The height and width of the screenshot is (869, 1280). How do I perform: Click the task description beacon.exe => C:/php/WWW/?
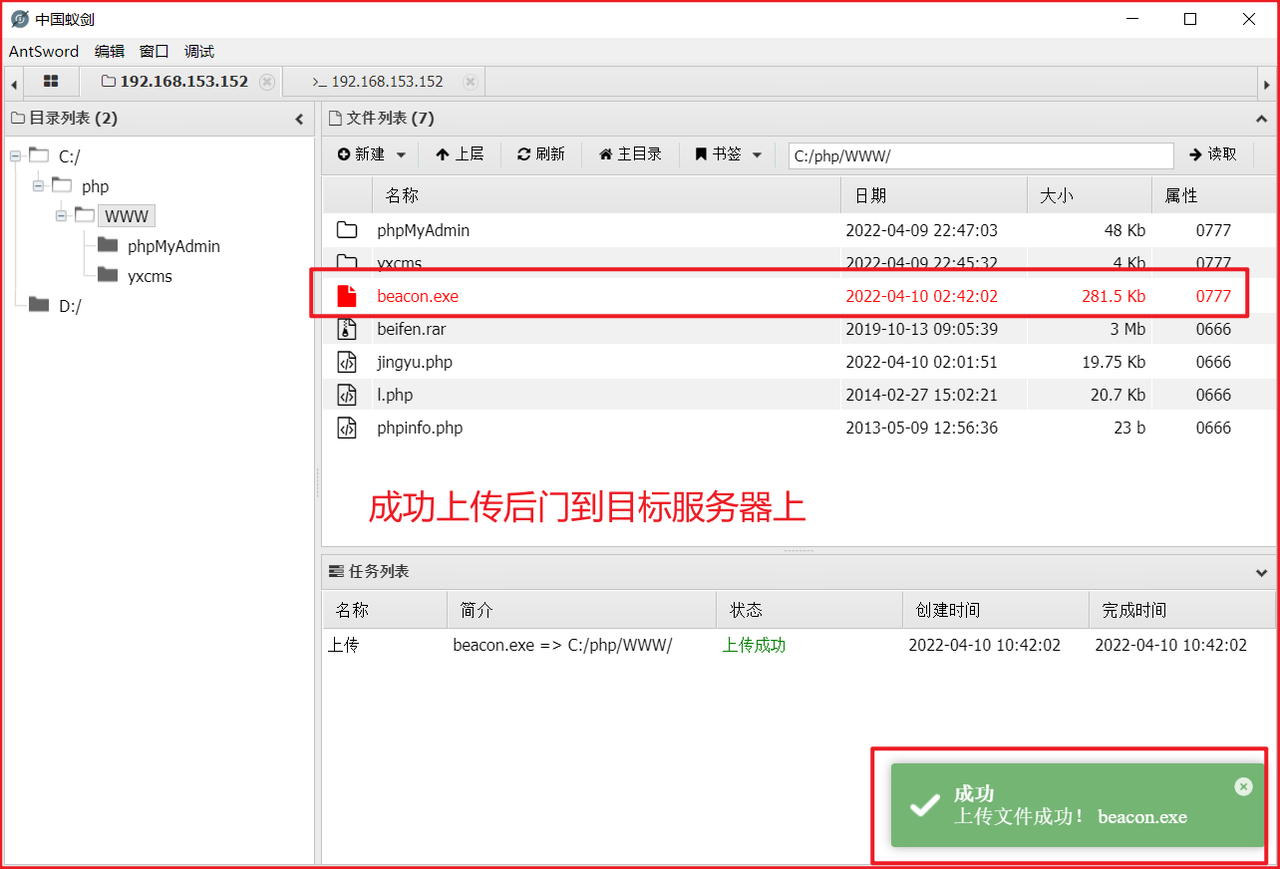click(x=562, y=645)
